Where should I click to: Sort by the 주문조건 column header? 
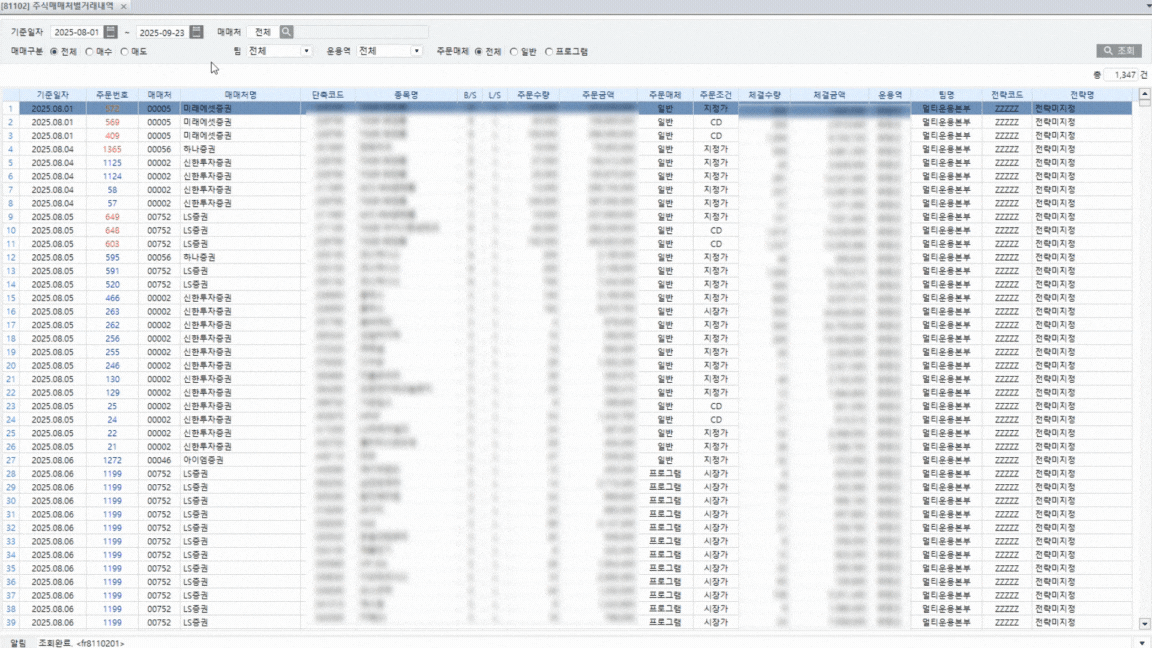click(716, 95)
